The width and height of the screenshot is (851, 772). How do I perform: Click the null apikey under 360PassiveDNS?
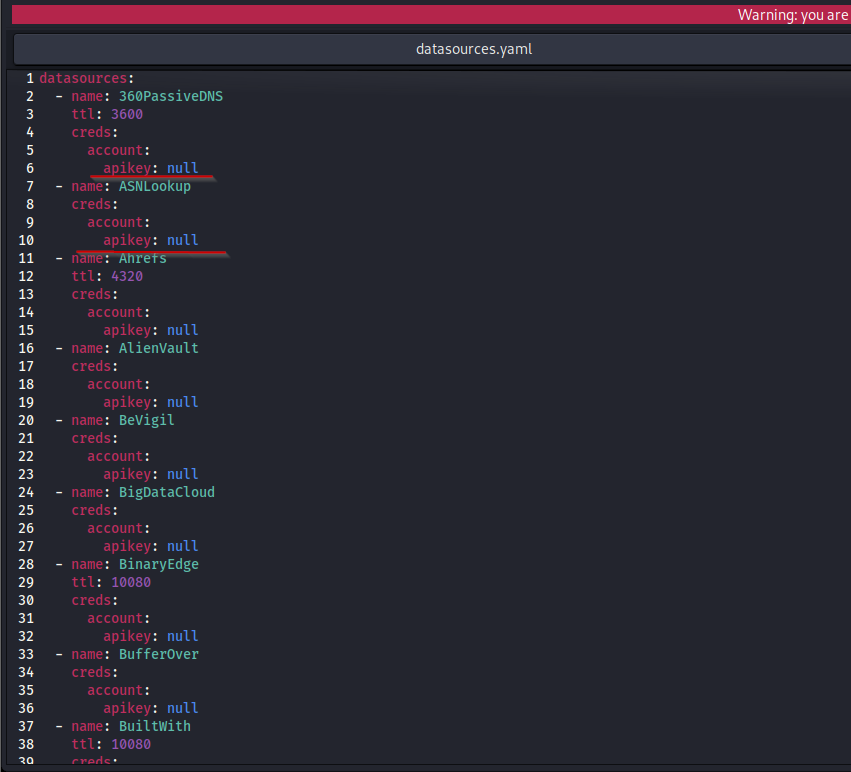pyautogui.click(x=182, y=168)
